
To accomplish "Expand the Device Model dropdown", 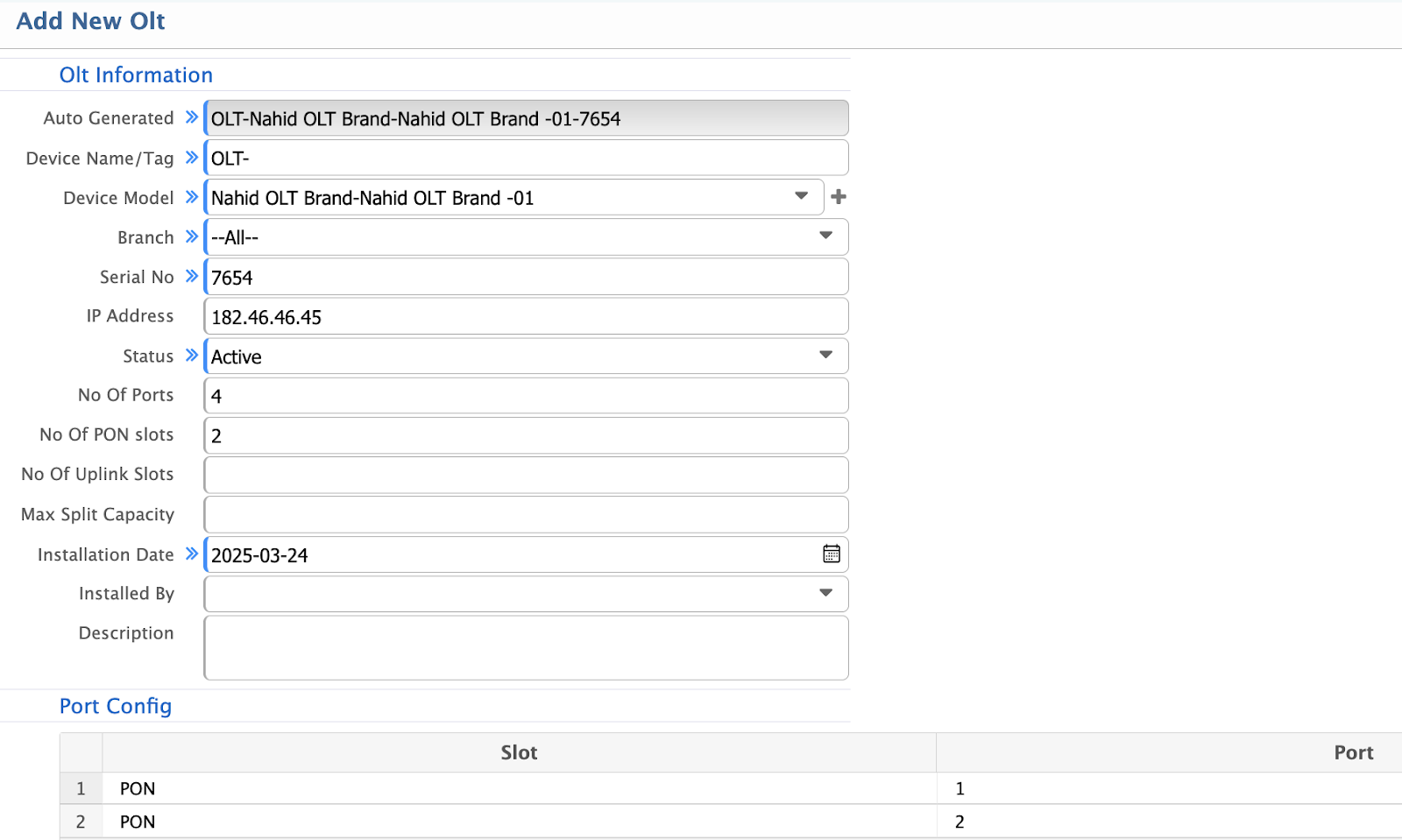I will tap(801, 196).
